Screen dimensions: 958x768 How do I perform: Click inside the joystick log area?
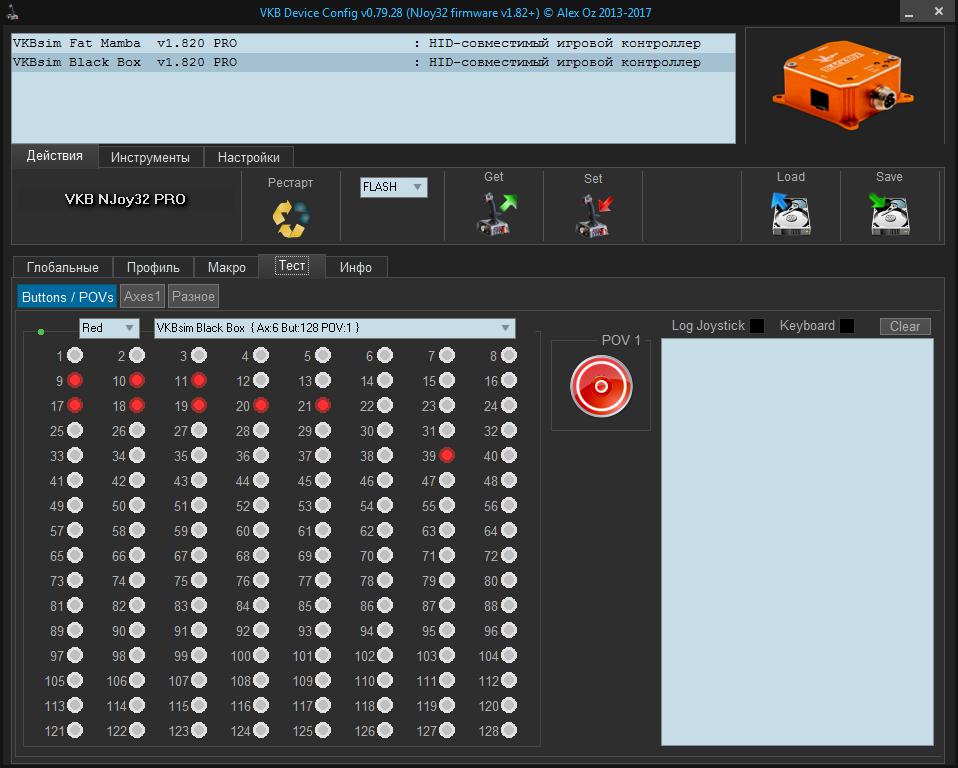pos(797,542)
